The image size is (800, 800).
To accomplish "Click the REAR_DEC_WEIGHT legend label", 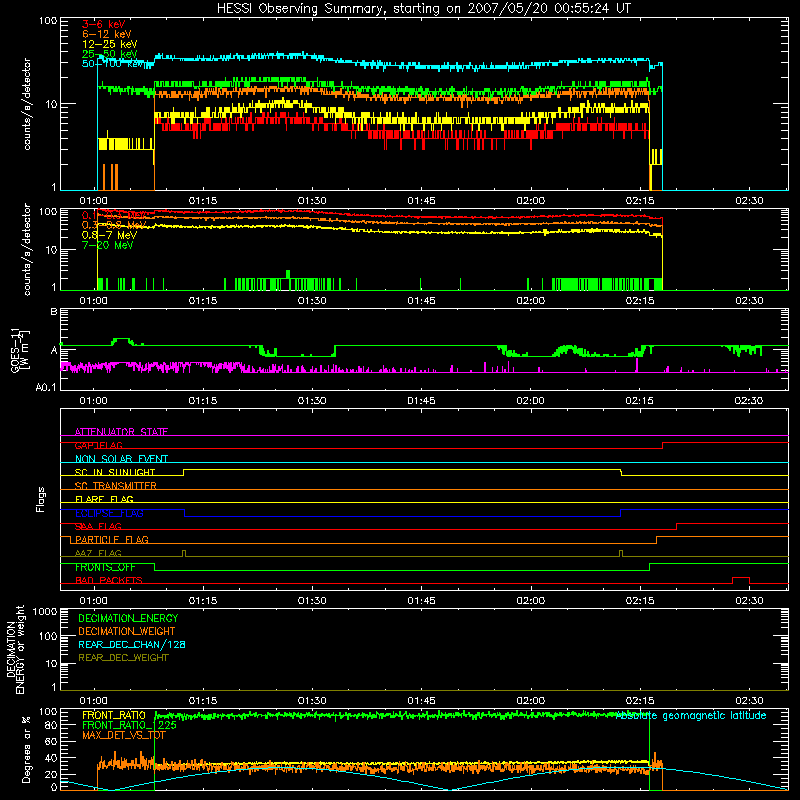I will pos(123,658).
